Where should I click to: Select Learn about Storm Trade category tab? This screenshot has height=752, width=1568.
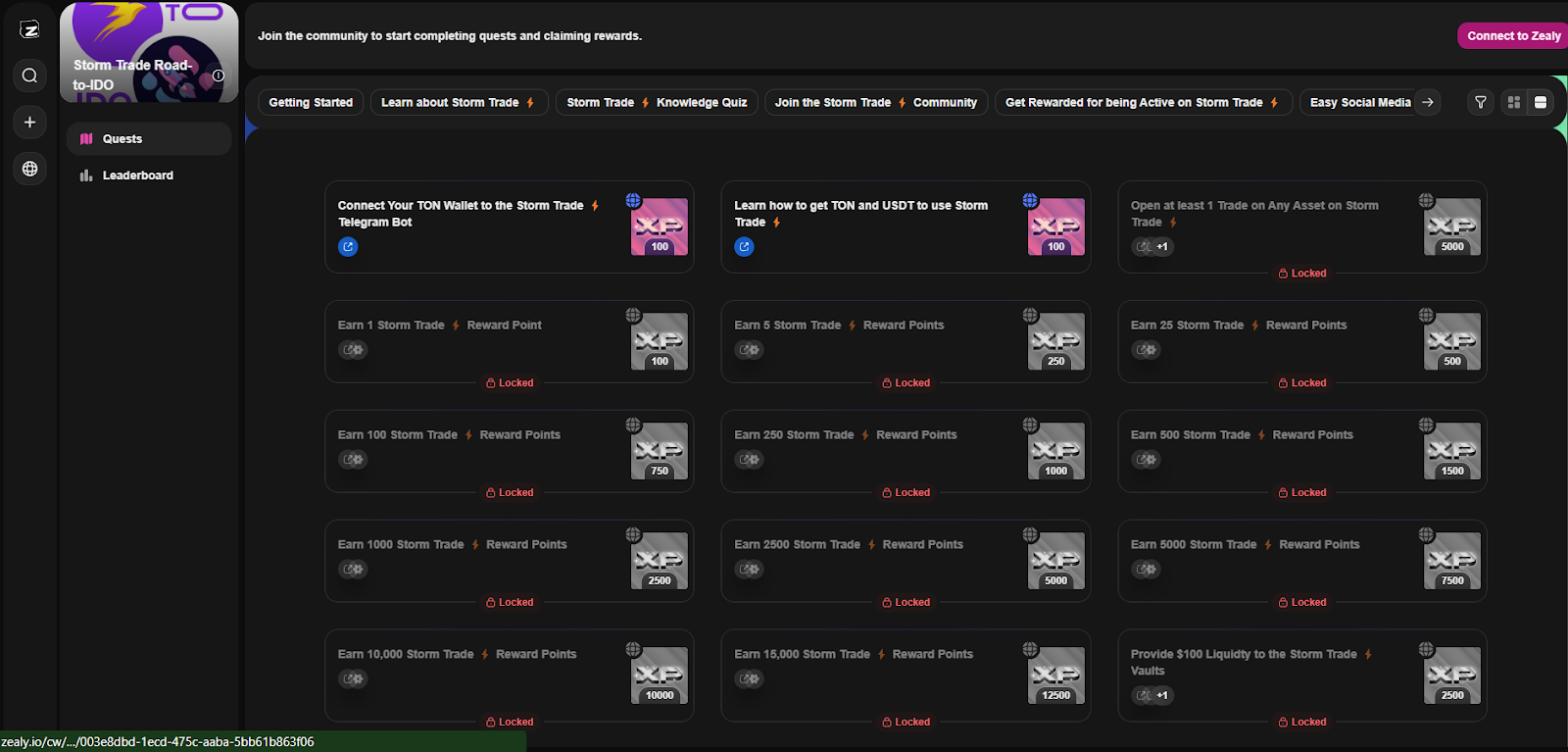pos(459,102)
